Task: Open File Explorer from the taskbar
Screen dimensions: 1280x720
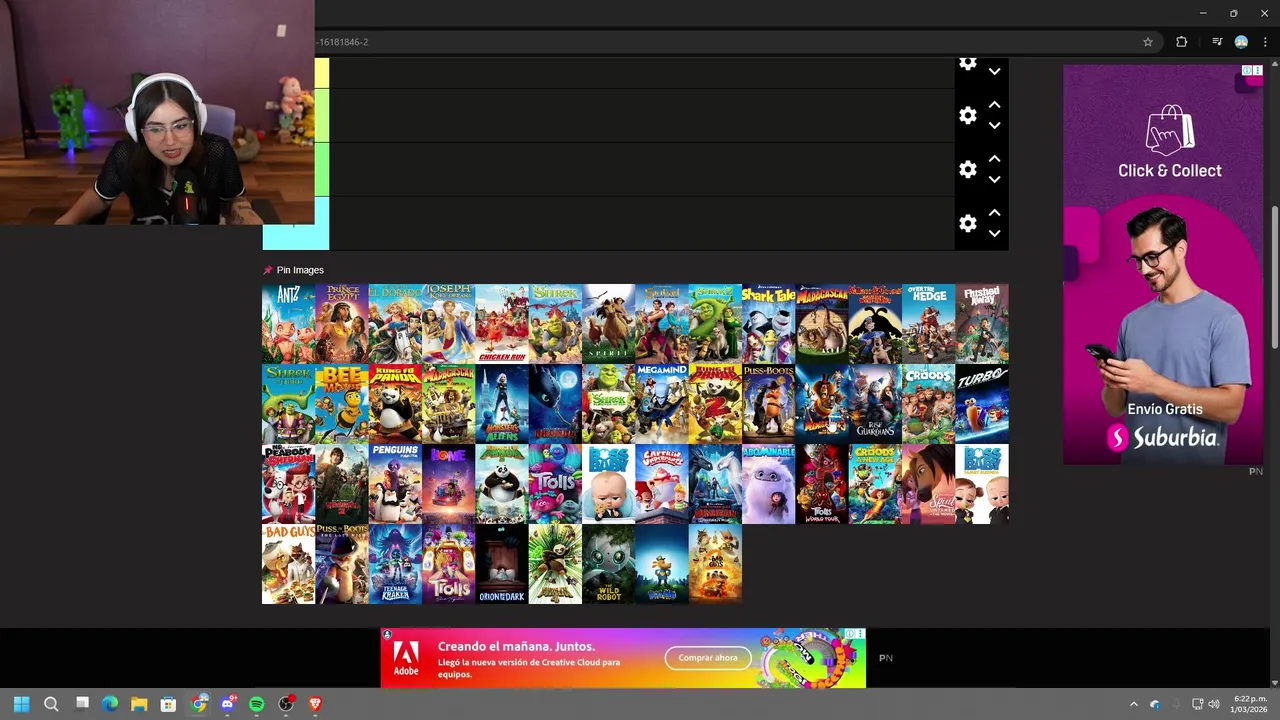Action: pyautogui.click(x=139, y=704)
